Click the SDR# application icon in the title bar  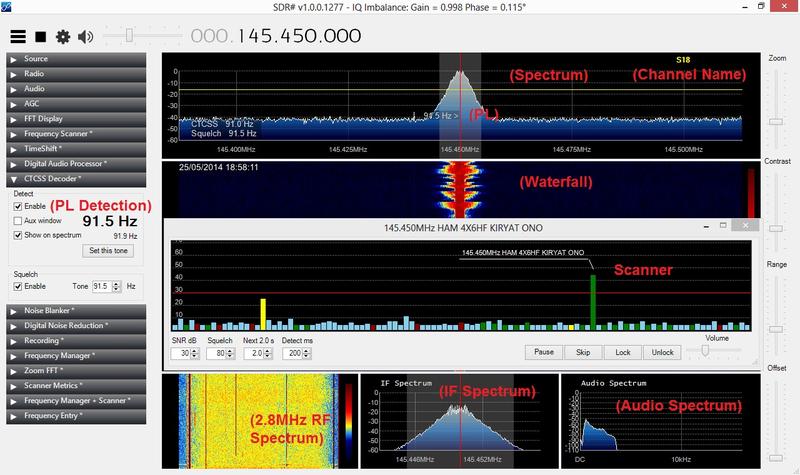pyautogui.click(x=6, y=7)
